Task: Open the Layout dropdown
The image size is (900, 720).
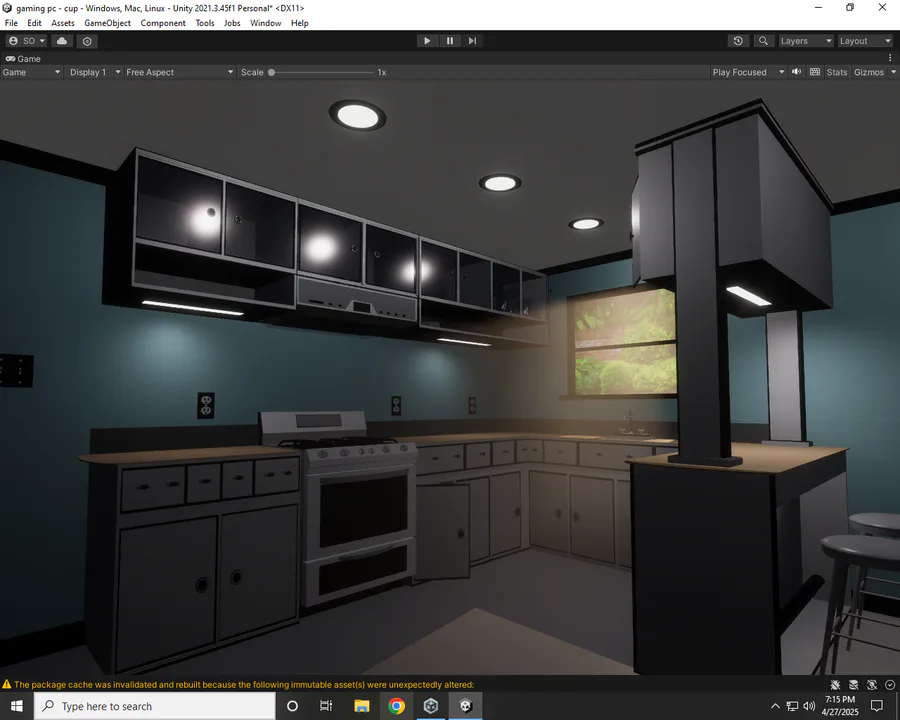Action: 865,41
